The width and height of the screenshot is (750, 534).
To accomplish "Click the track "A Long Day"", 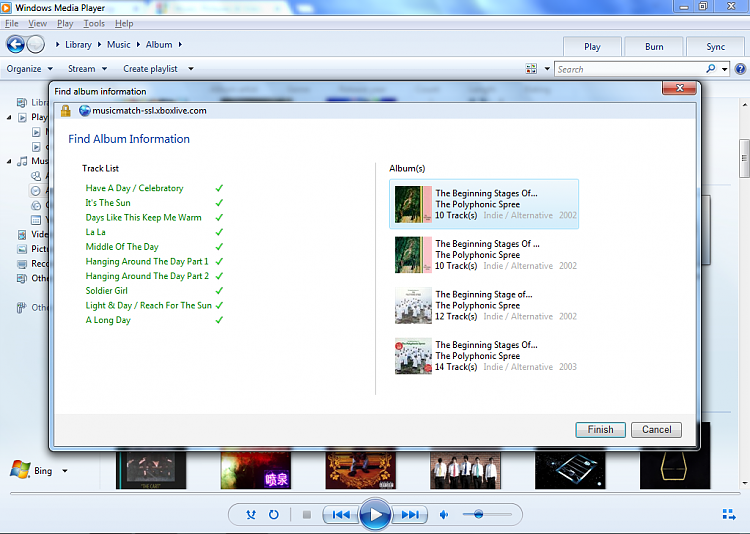I will tap(108, 320).
